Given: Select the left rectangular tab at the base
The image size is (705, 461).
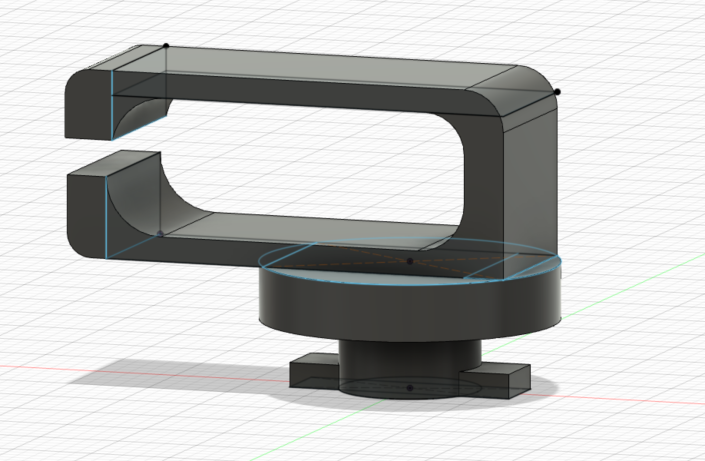Looking at the screenshot, I should click(x=312, y=374).
